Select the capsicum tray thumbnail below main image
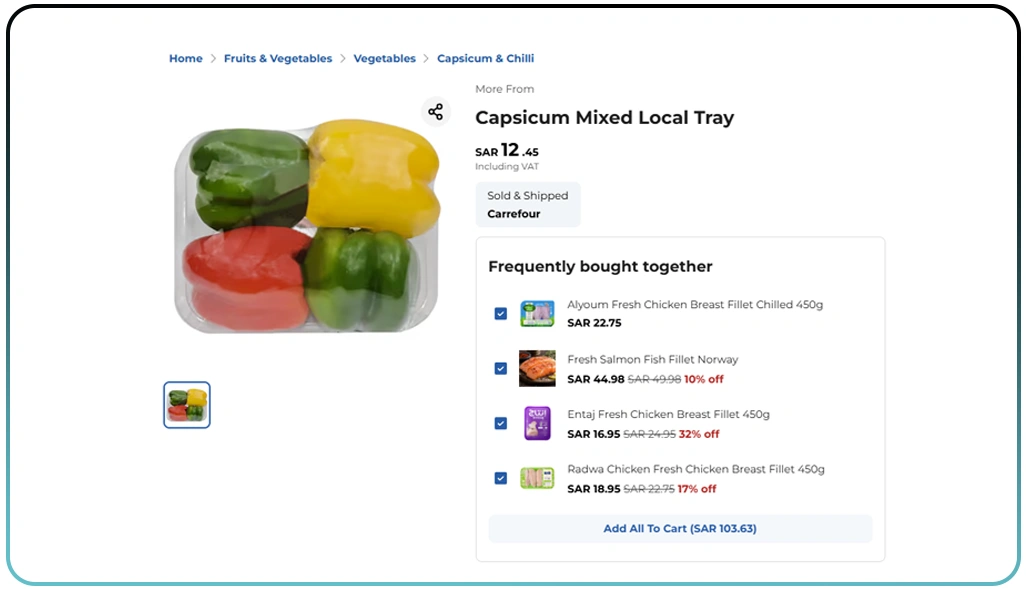The image size is (1026, 589). [x=186, y=404]
